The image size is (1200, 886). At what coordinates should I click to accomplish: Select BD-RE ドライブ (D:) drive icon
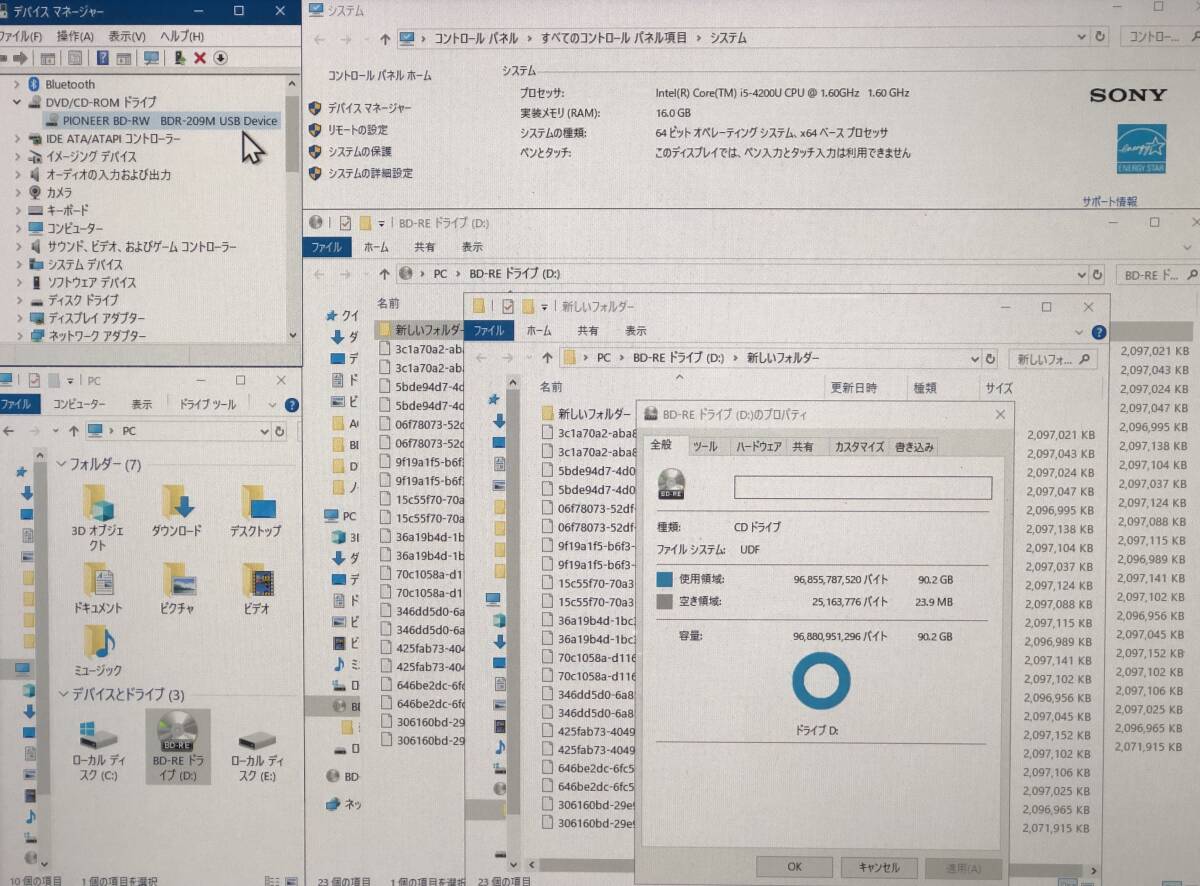click(x=177, y=746)
